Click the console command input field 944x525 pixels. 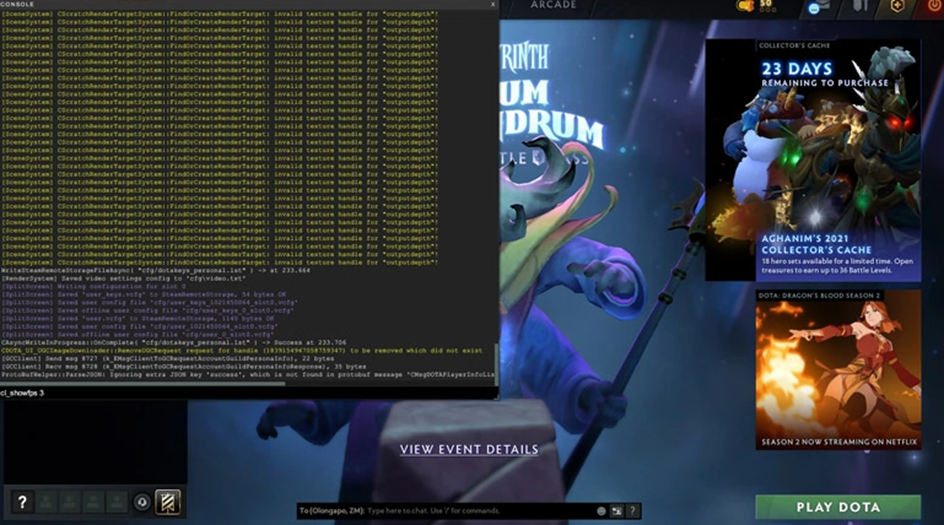coord(249,393)
